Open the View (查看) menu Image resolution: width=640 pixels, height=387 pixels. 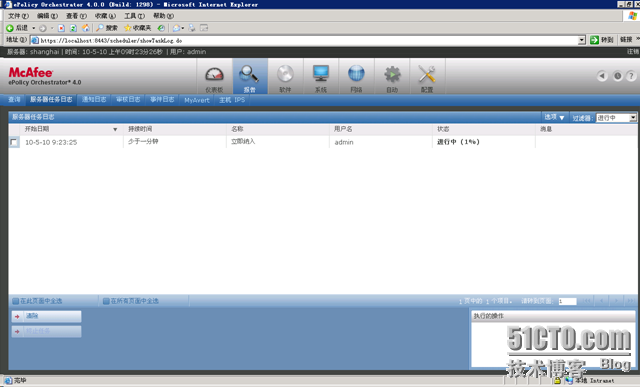point(76,16)
